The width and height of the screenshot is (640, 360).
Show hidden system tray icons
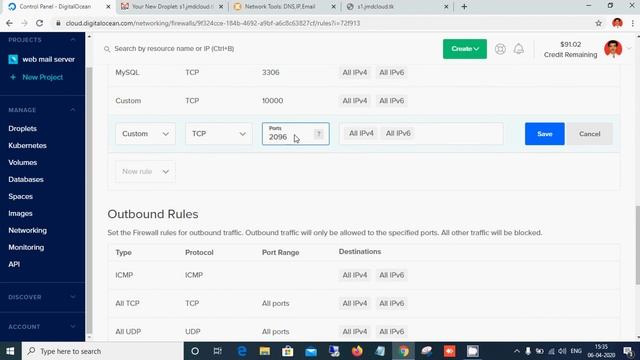(x=516, y=351)
